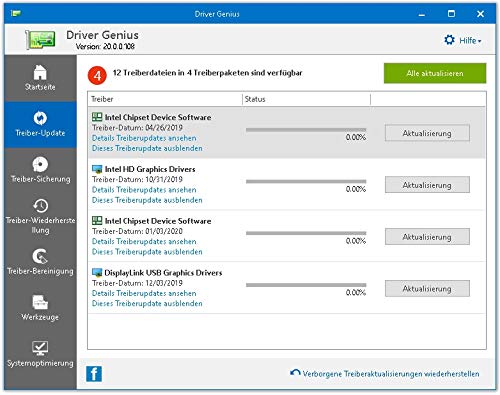Select first Intel Chipset Device Software row
This screenshot has width=500, height=395.
tap(287, 133)
